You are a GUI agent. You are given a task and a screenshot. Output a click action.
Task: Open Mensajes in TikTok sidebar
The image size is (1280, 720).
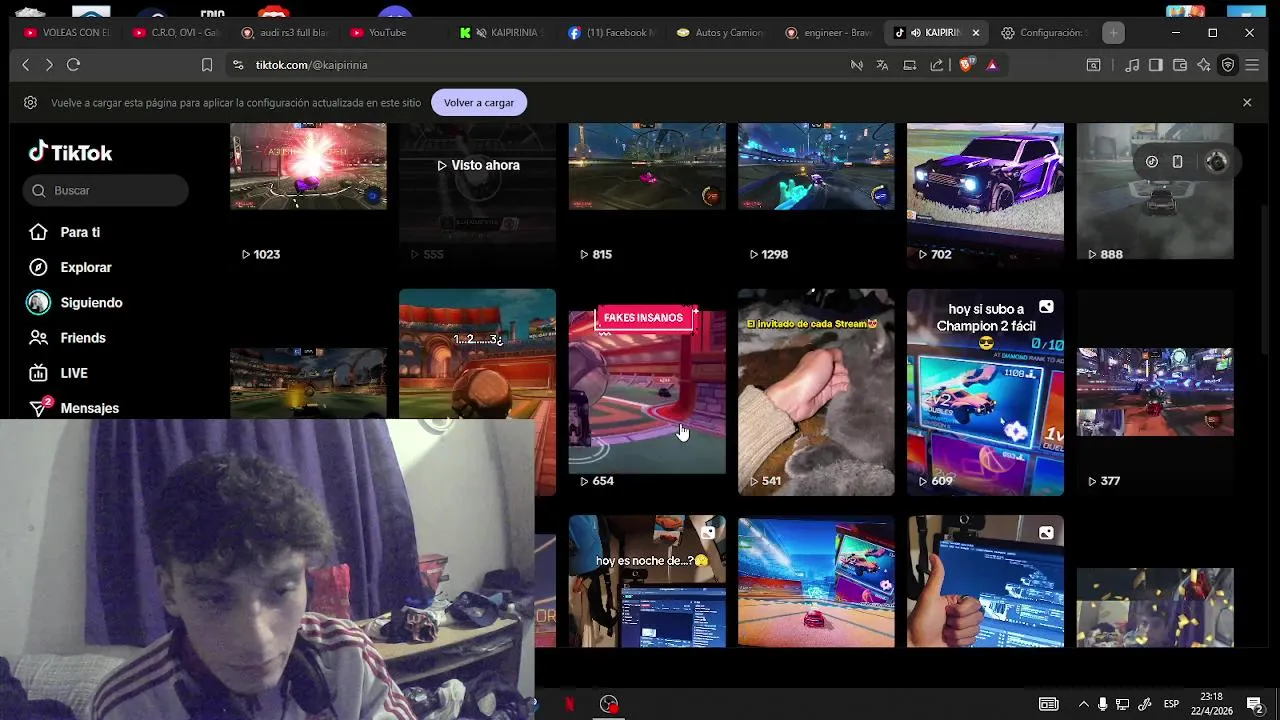click(75, 408)
